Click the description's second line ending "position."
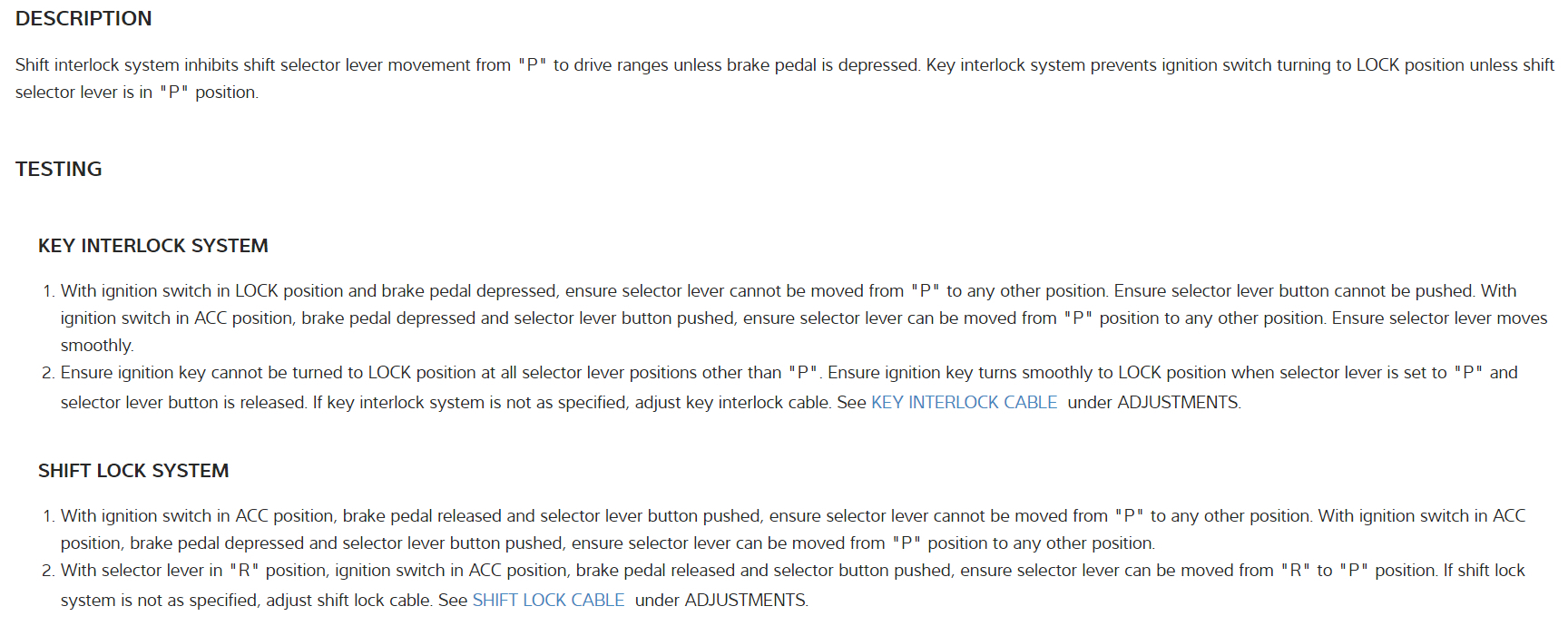 136,93
